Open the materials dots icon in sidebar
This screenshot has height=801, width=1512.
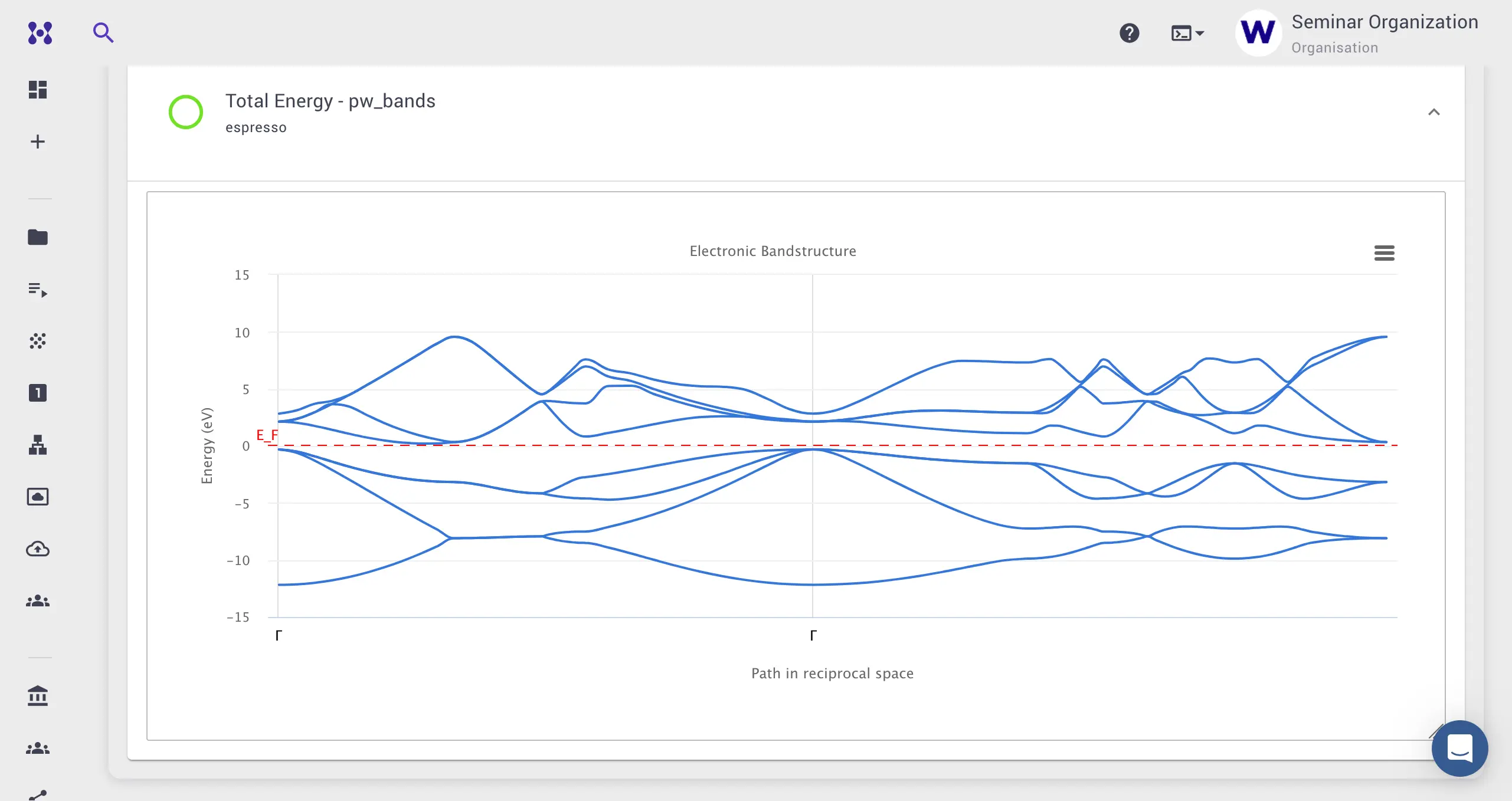[x=38, y=341]
